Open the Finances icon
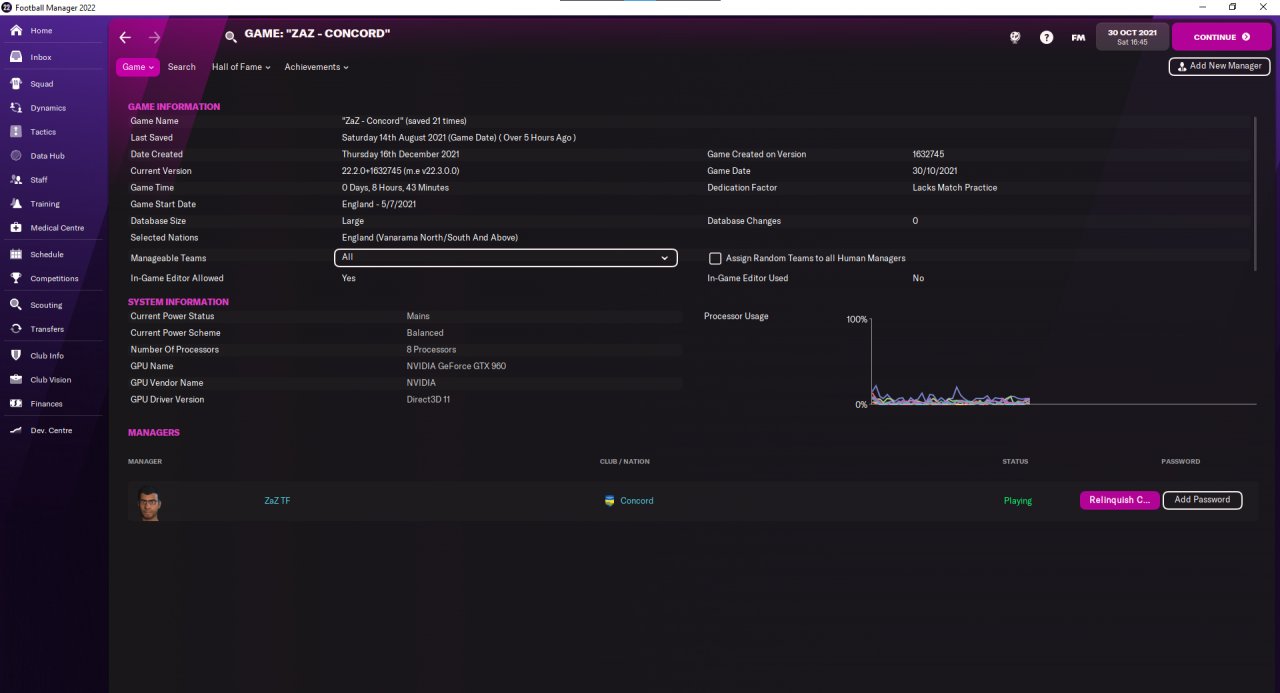 (x=16, y=404)
